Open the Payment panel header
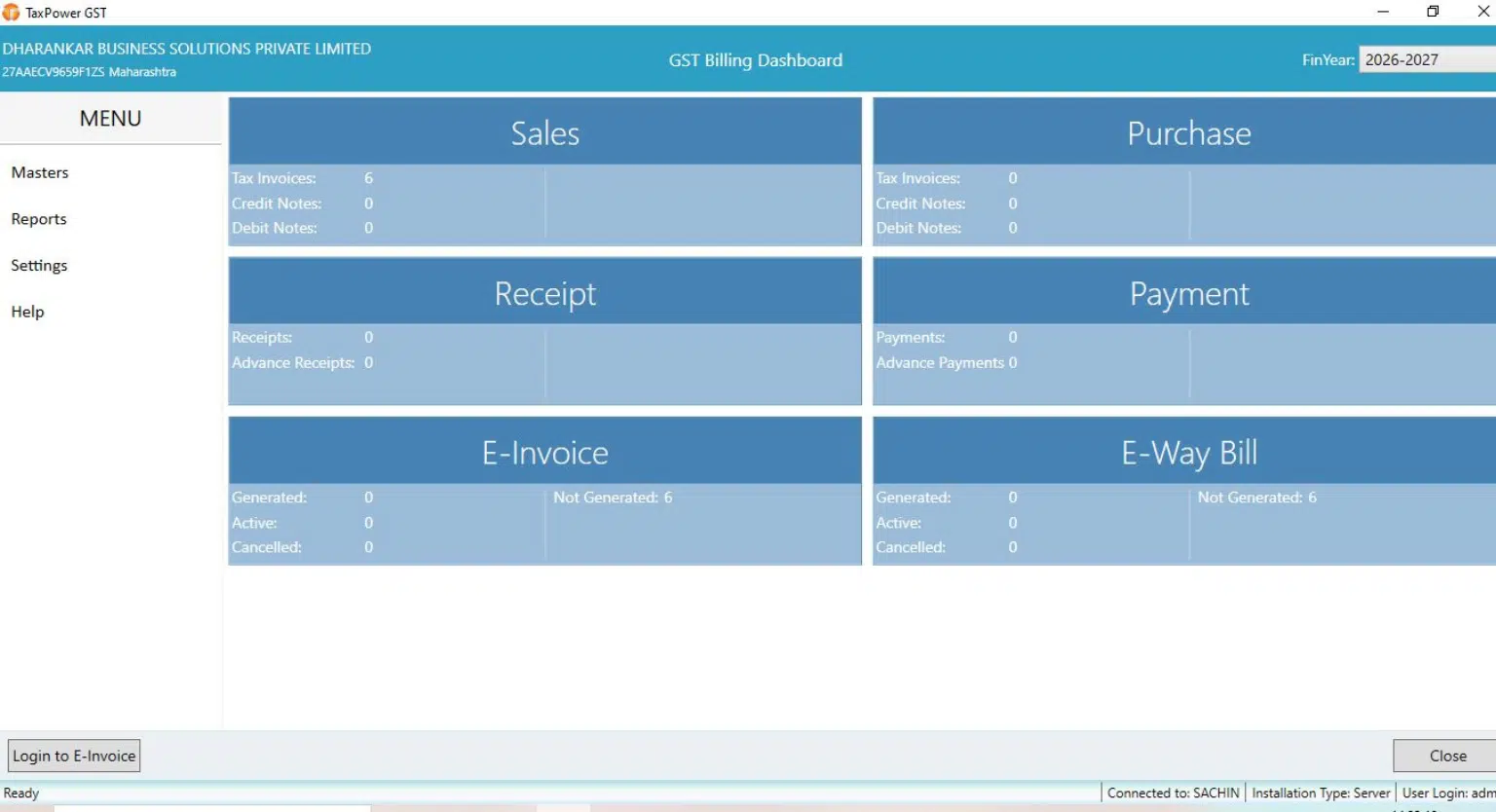Image resolution: width=1496 pixels, height=812 pixels. (x=1184, y=291)
